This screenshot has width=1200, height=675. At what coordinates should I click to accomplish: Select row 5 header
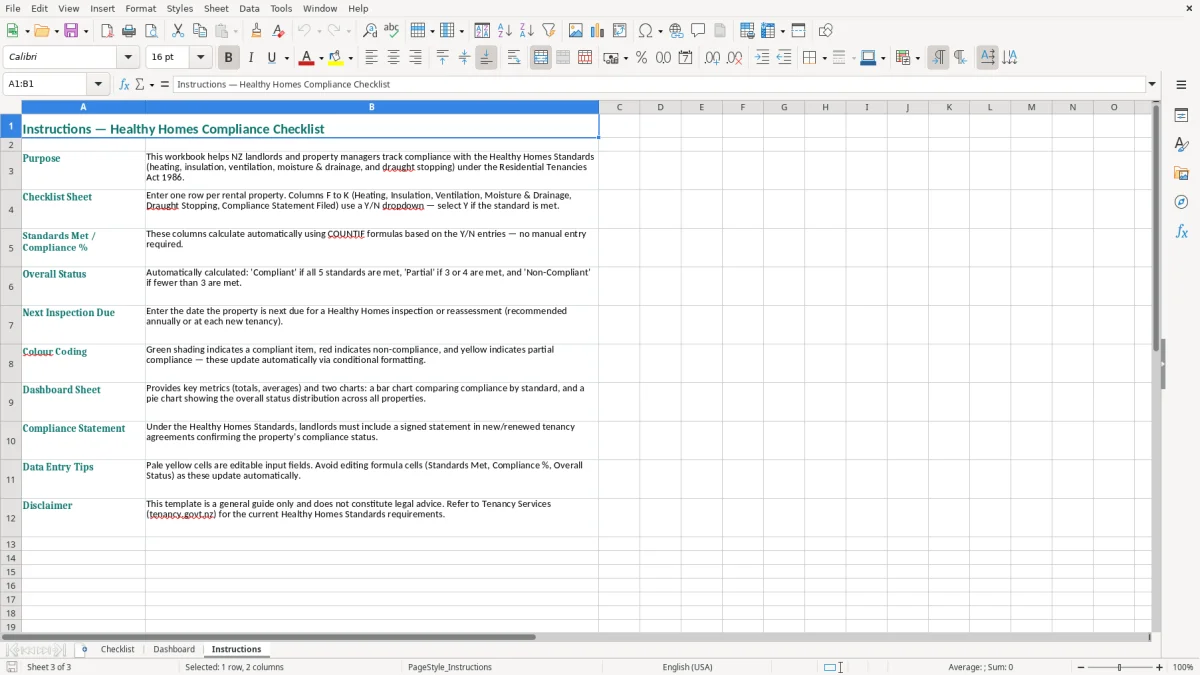(11, 248)
